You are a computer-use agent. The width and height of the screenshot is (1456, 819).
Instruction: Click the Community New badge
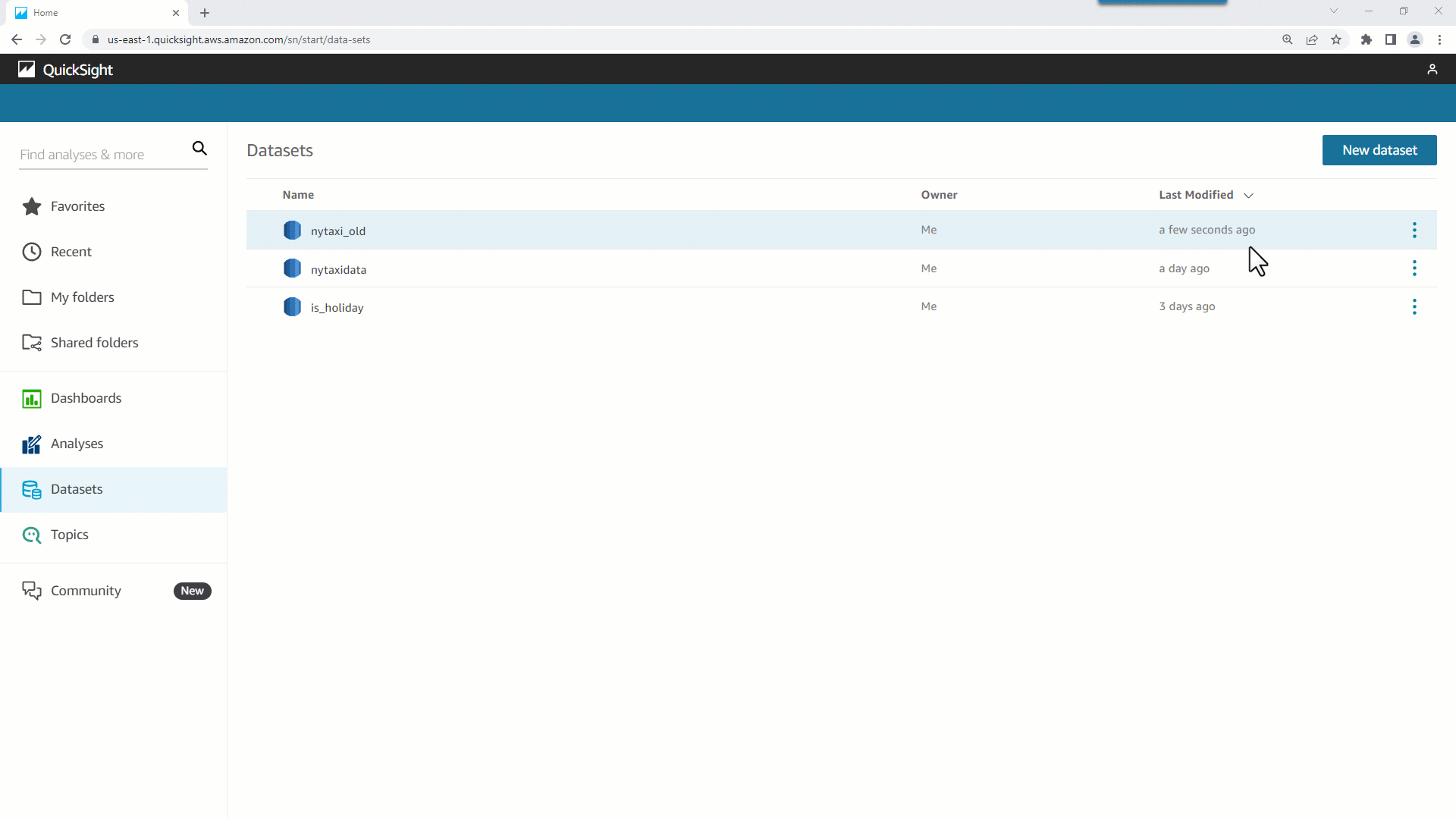pyautogui.click(x=192, y=590)
